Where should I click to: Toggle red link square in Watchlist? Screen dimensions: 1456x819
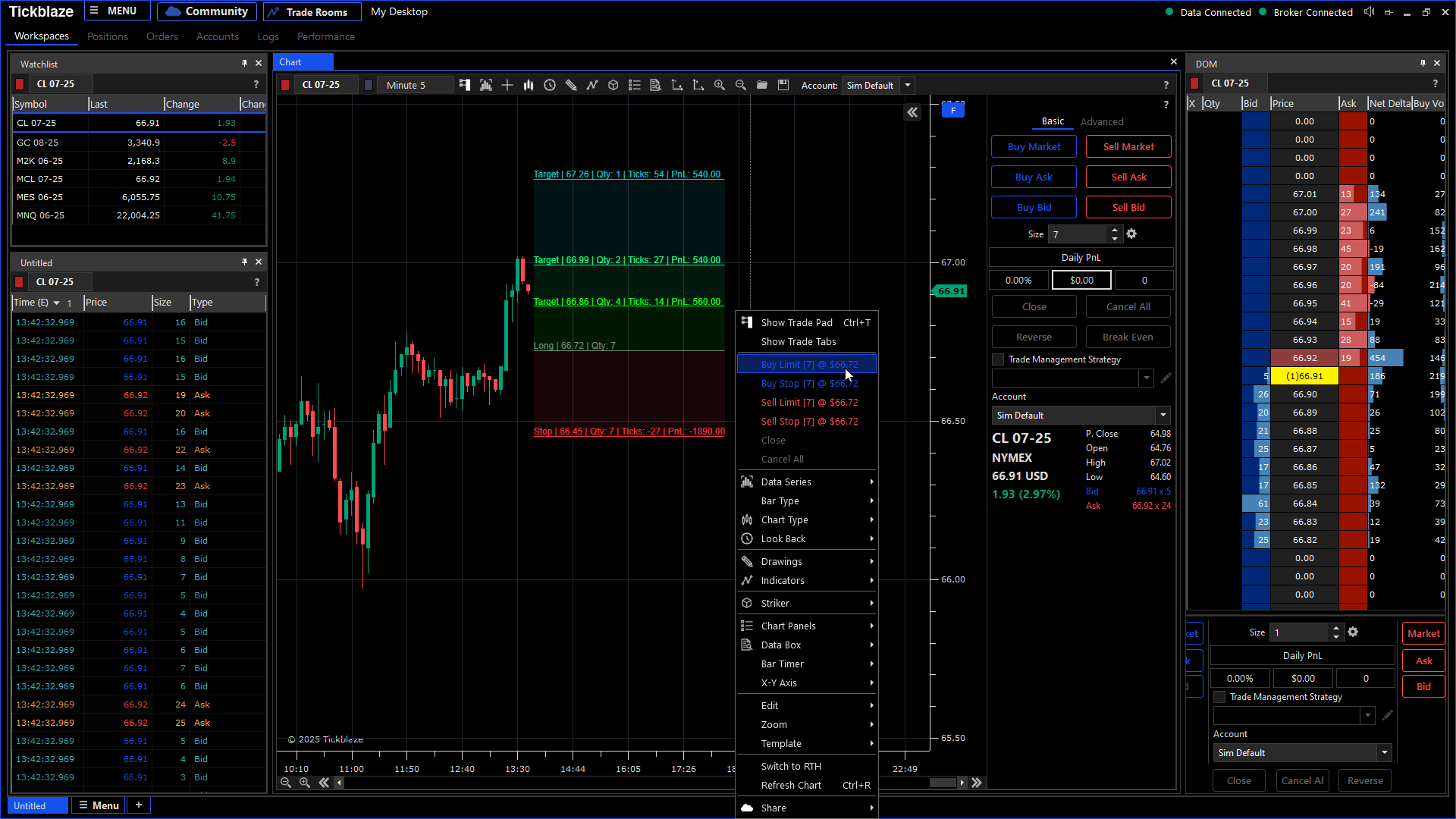20,84
